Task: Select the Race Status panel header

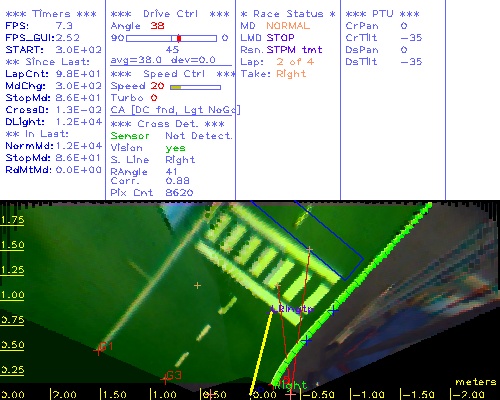Action: point(288,14)
